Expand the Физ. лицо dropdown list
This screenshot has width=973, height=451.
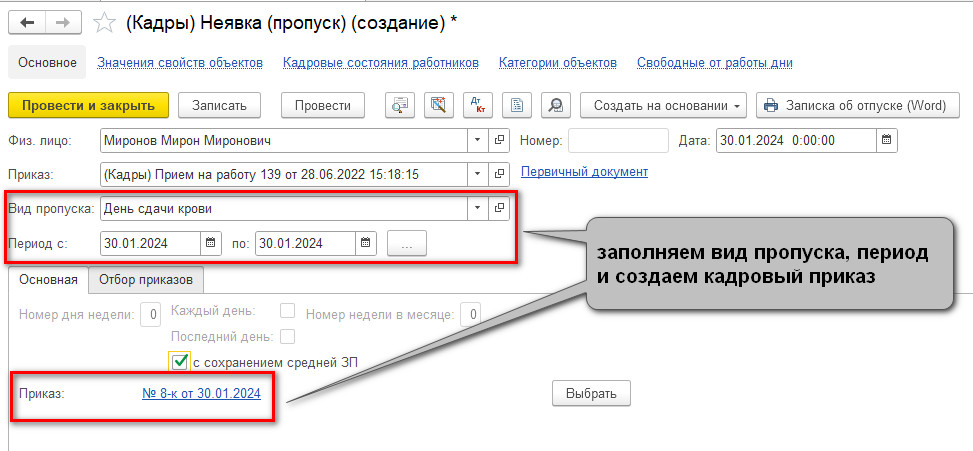(477, 140)
